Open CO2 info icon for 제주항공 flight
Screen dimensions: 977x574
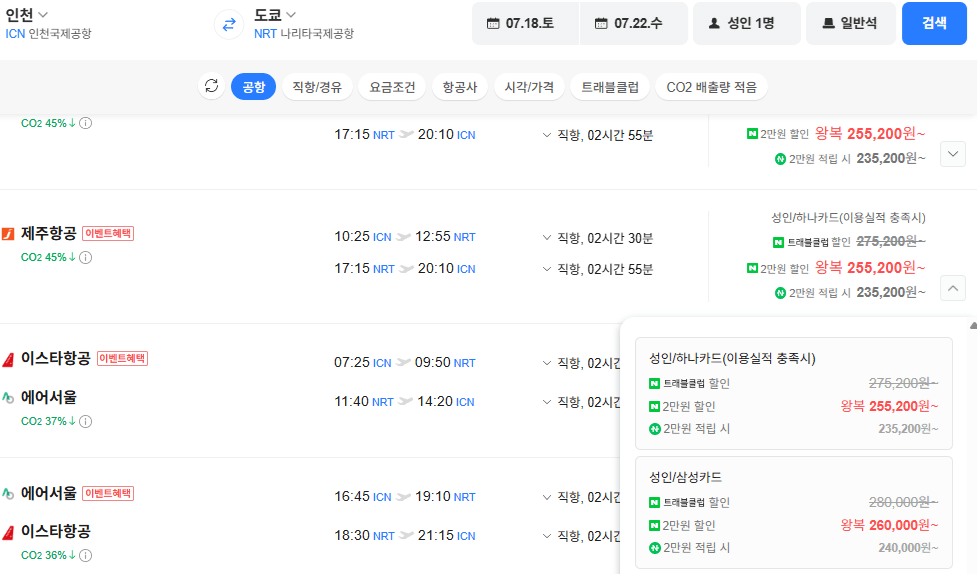tap(86, 257)
